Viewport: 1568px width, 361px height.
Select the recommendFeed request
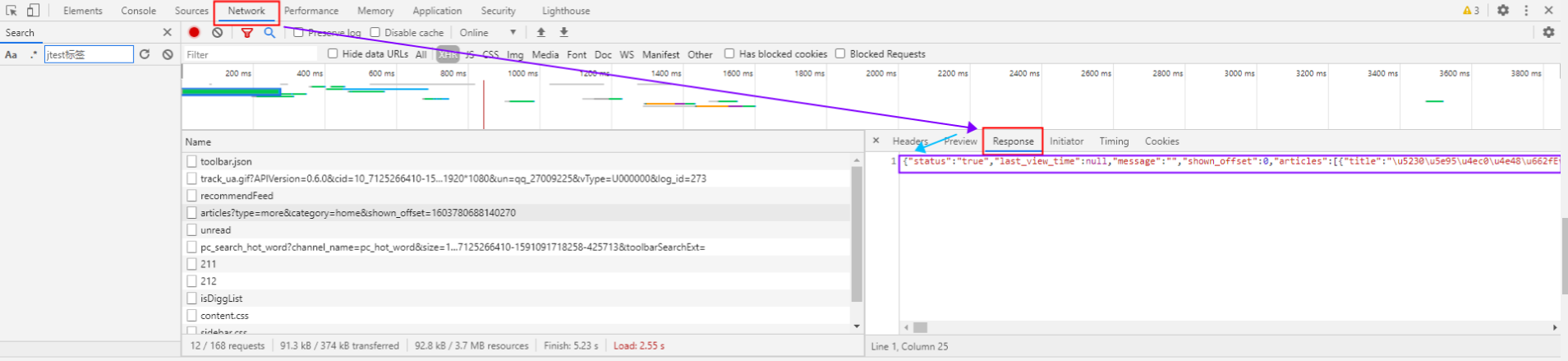(x=237, y=196)
